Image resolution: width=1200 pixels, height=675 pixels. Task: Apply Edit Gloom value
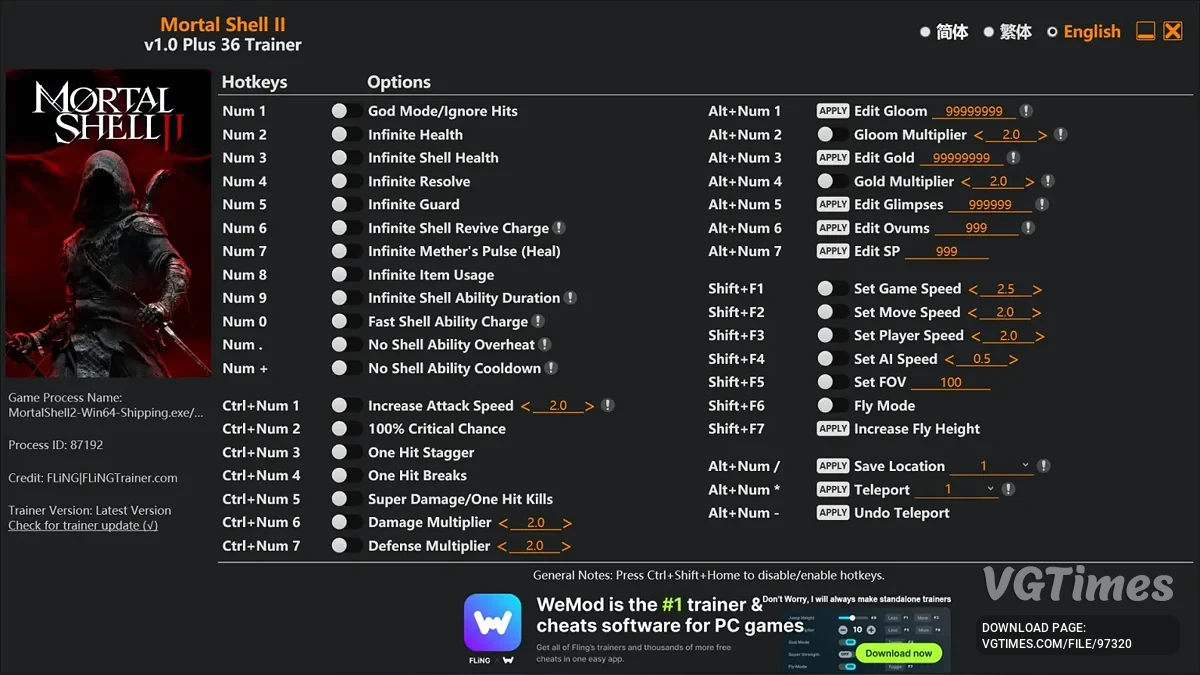point(833,111)
